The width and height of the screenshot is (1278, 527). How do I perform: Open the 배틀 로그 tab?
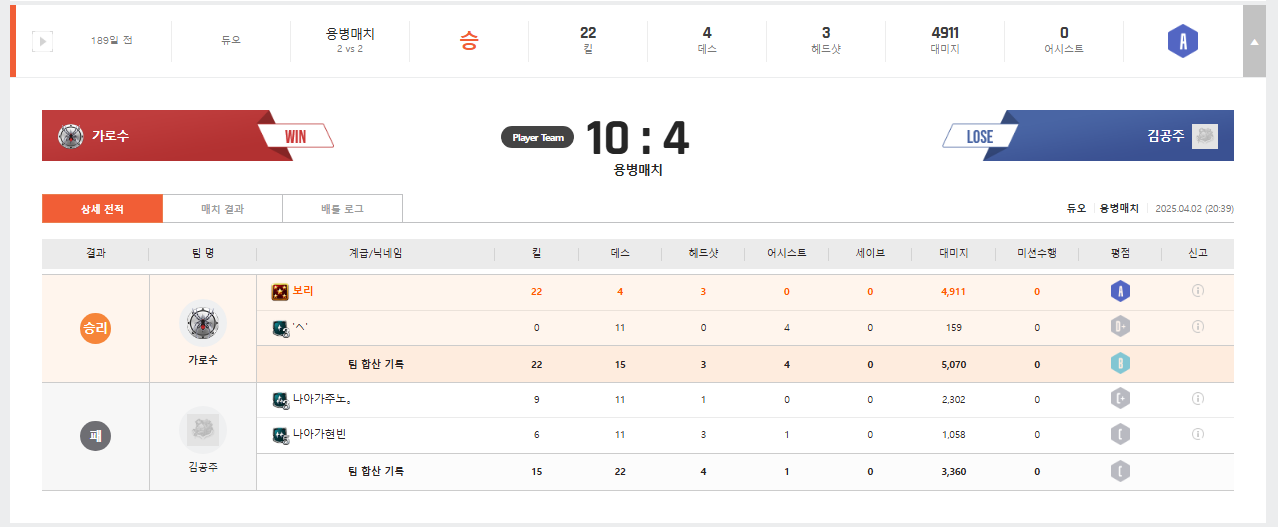342,209
